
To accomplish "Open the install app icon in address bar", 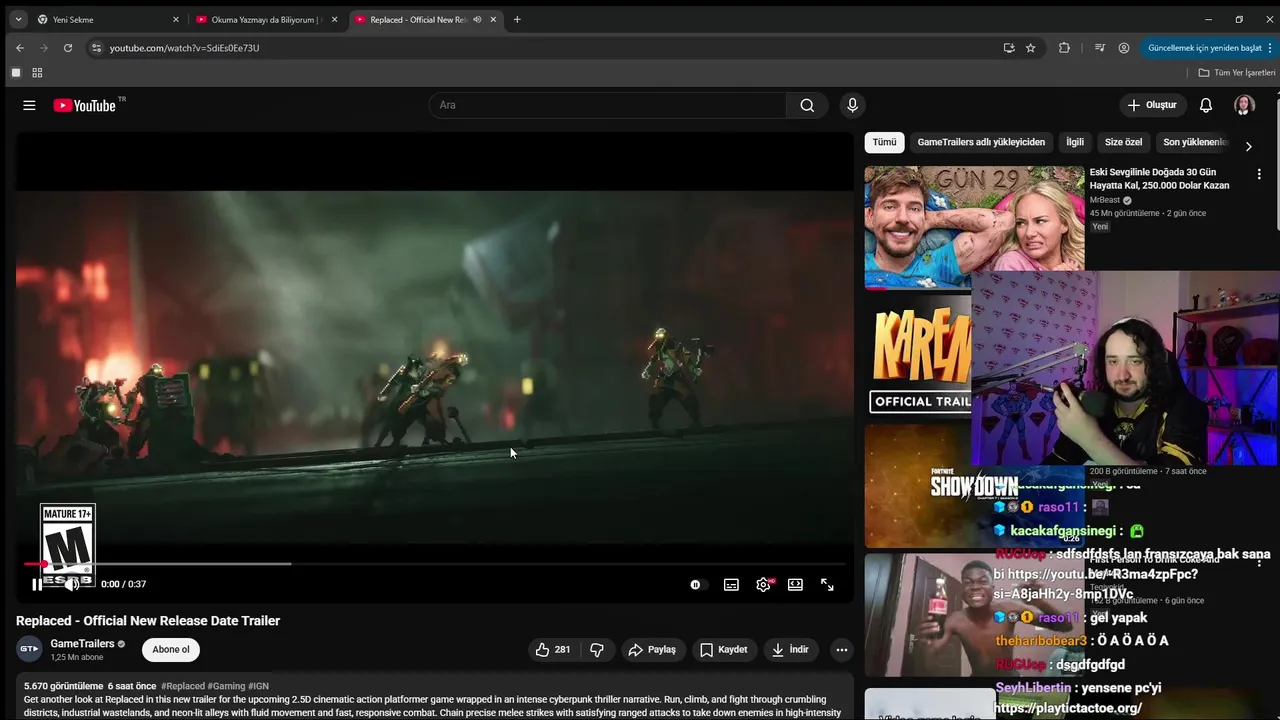I will 1009,48.
